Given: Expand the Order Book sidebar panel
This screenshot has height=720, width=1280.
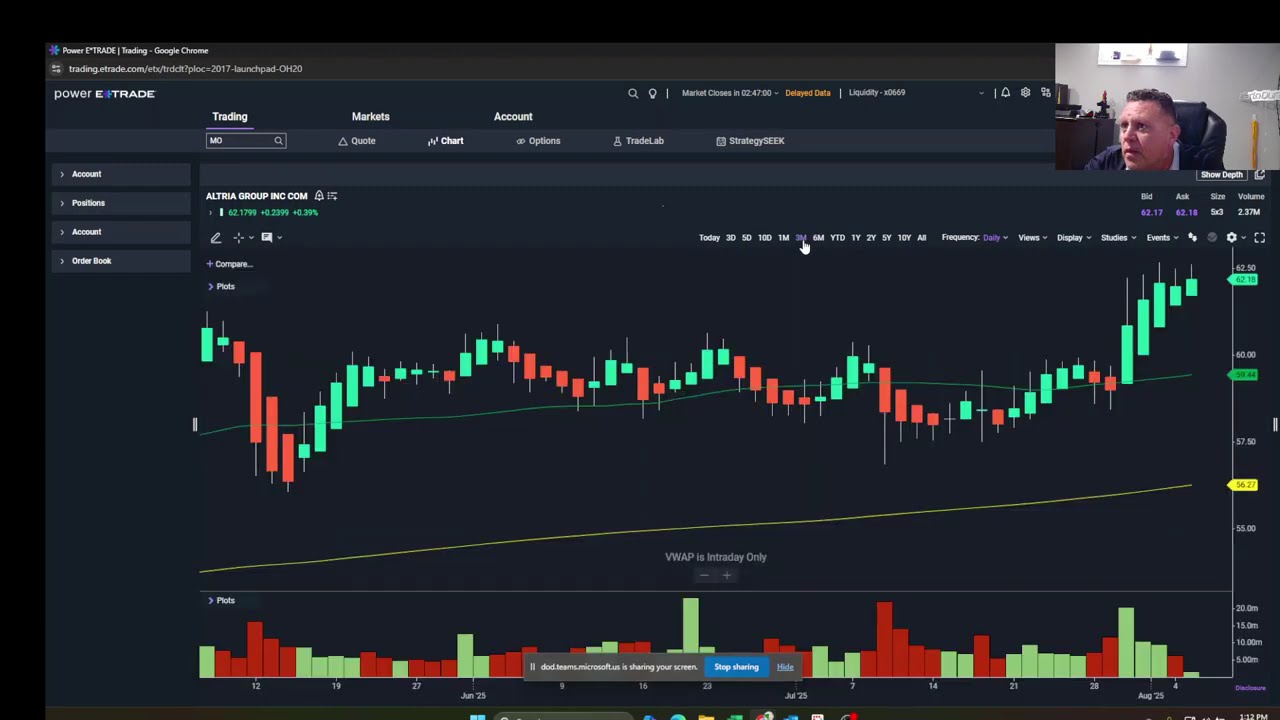Looking at the screenshot, I should coord(121,261).
